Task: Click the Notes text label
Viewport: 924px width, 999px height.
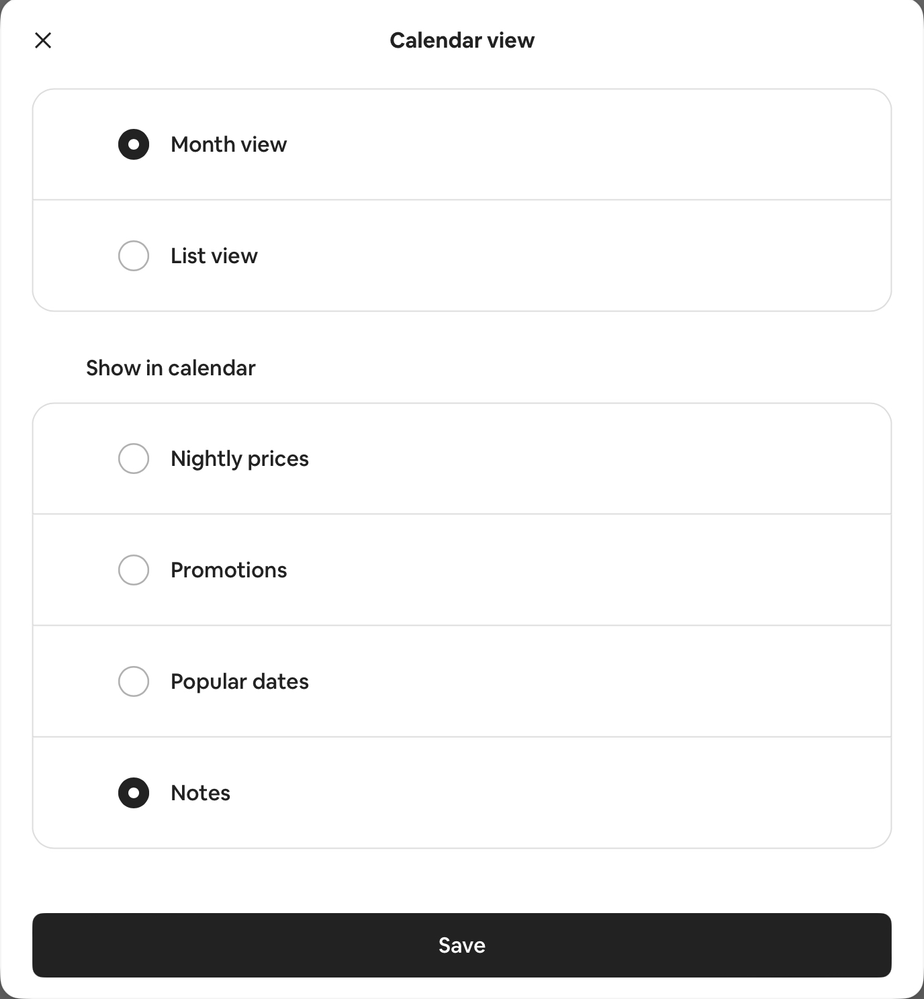Action: (x=200, y=793)
